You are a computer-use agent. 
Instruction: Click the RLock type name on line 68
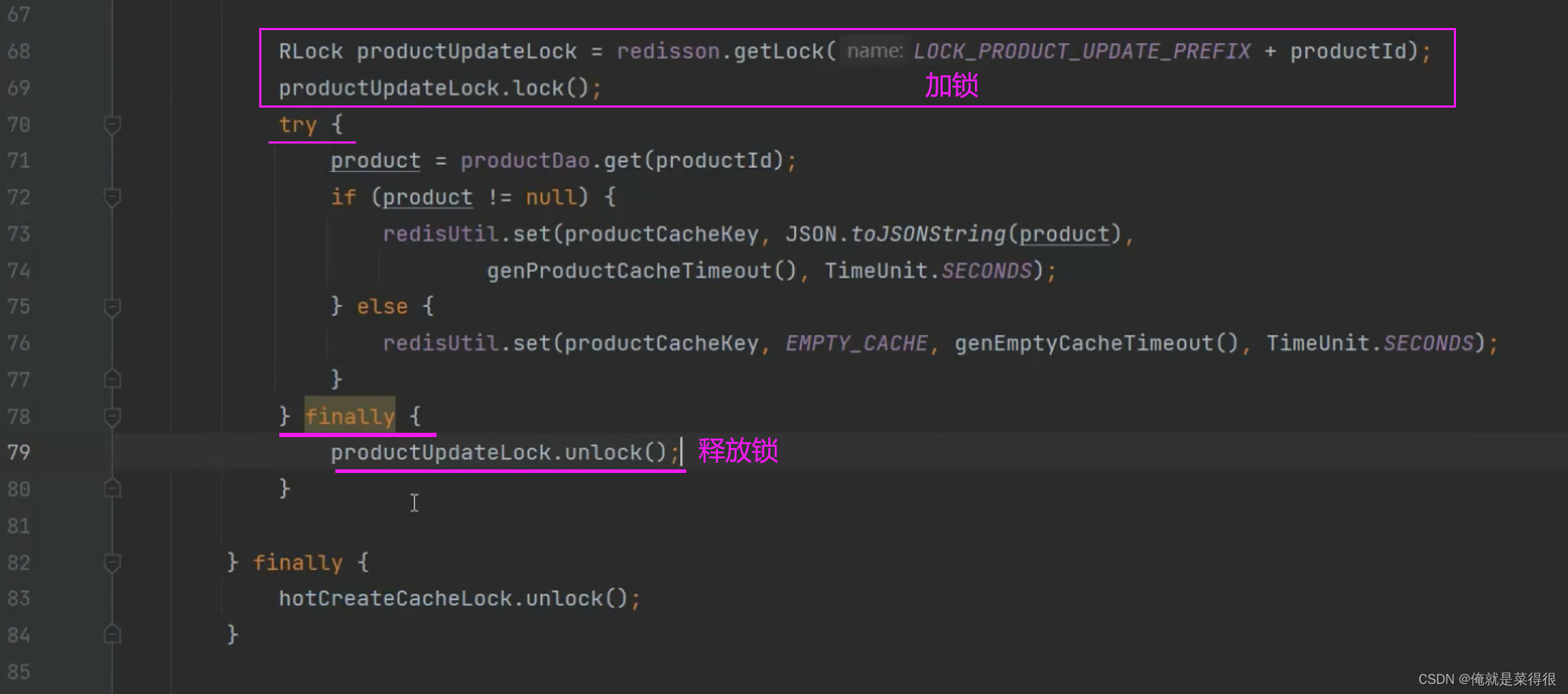pos(311,51)
